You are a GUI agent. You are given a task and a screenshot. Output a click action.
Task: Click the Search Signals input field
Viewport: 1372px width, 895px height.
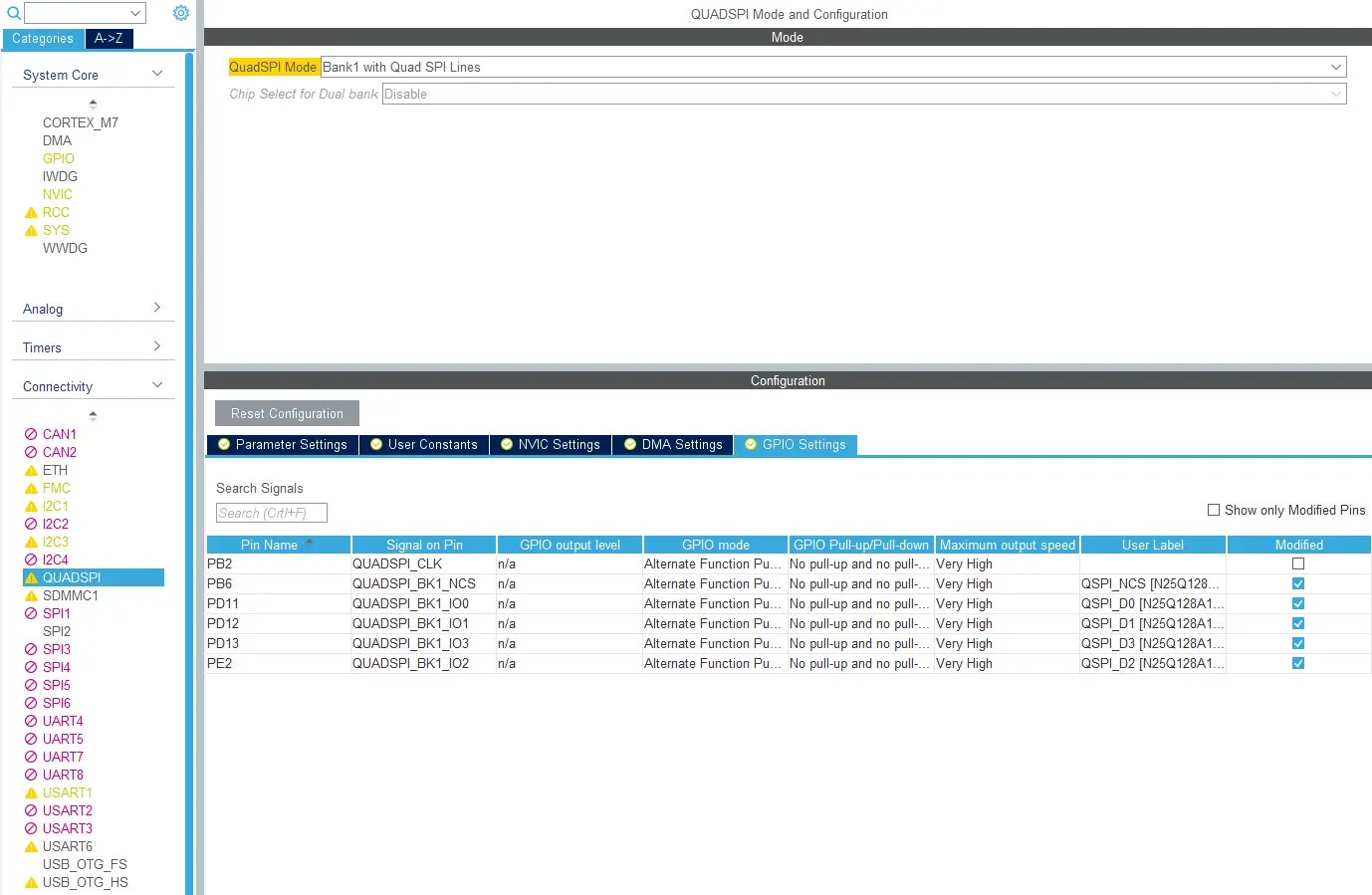(271, 513)
